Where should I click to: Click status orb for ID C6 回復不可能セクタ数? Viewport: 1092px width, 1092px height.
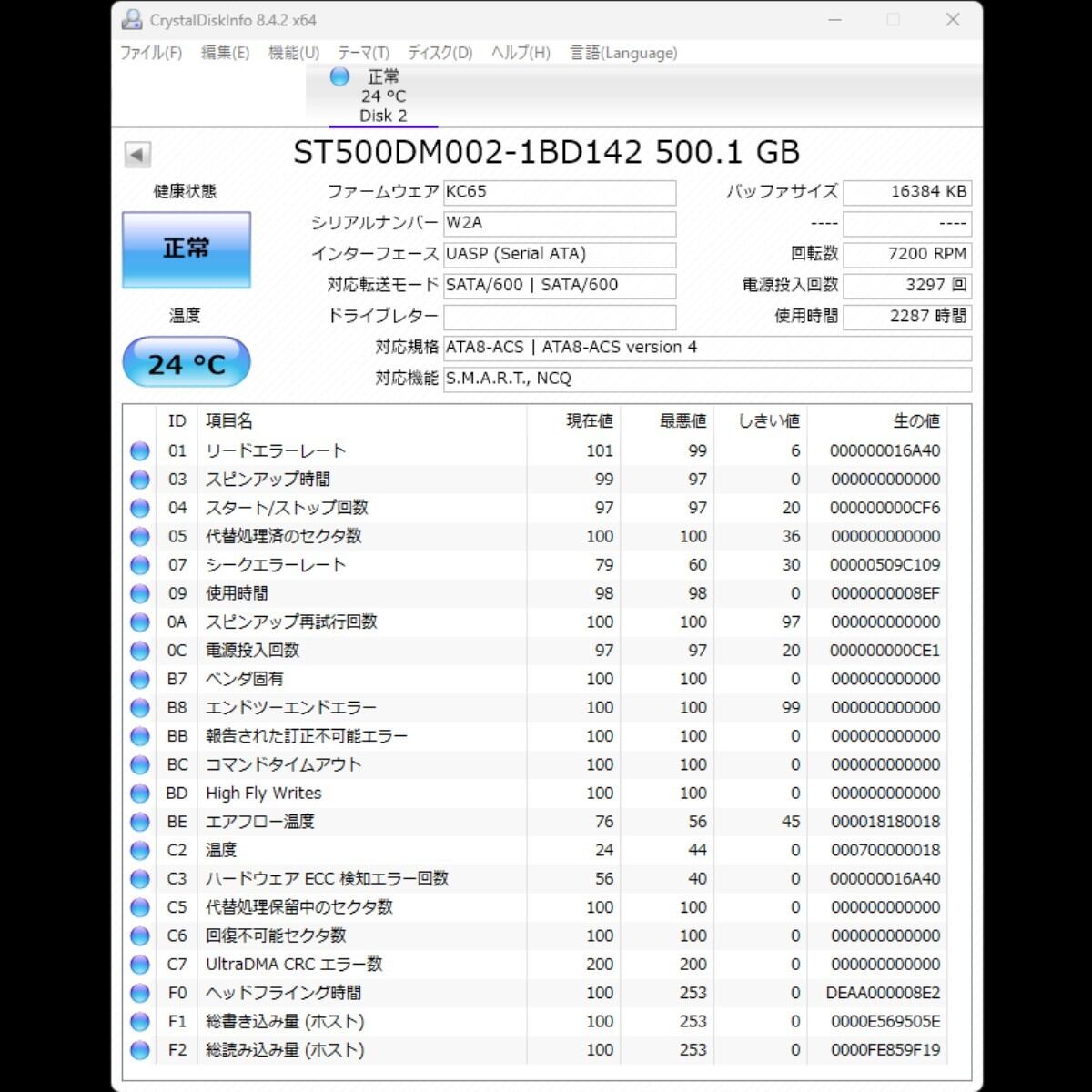[x=139, y=935]
